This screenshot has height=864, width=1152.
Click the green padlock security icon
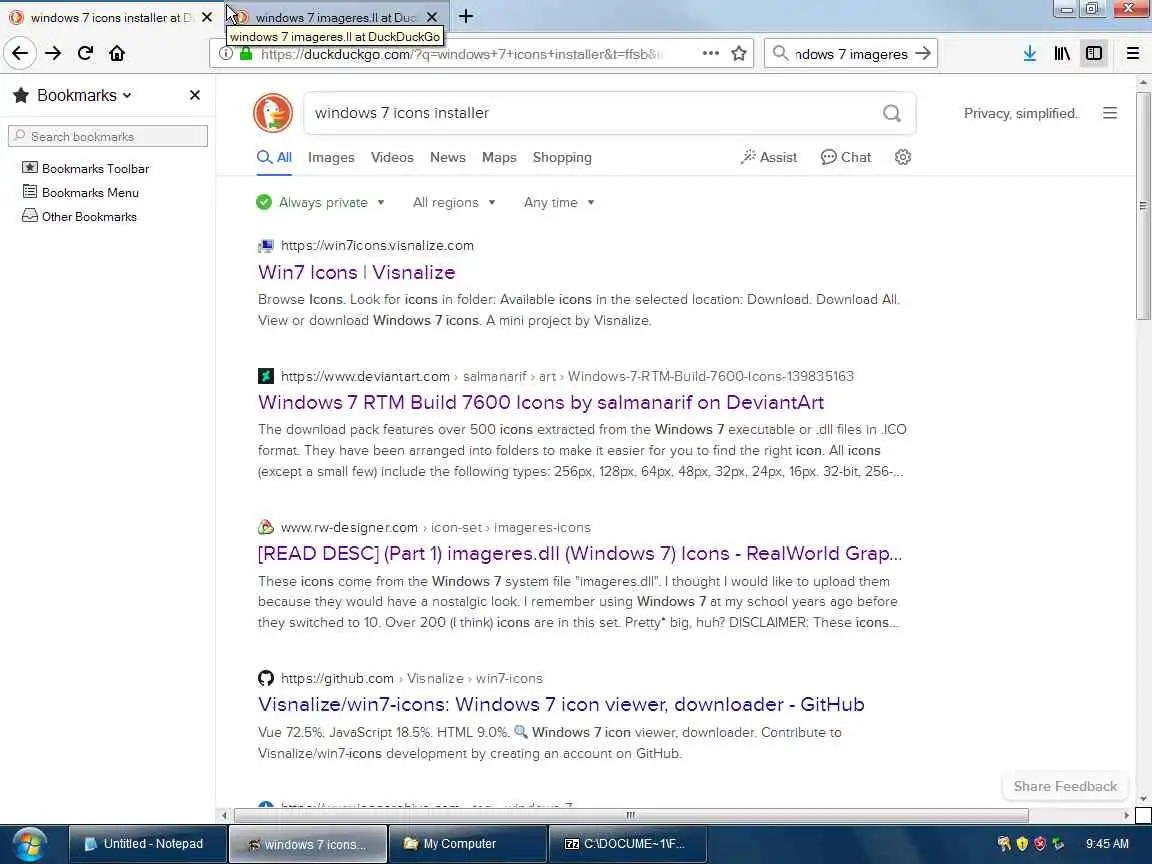(246, 54)
